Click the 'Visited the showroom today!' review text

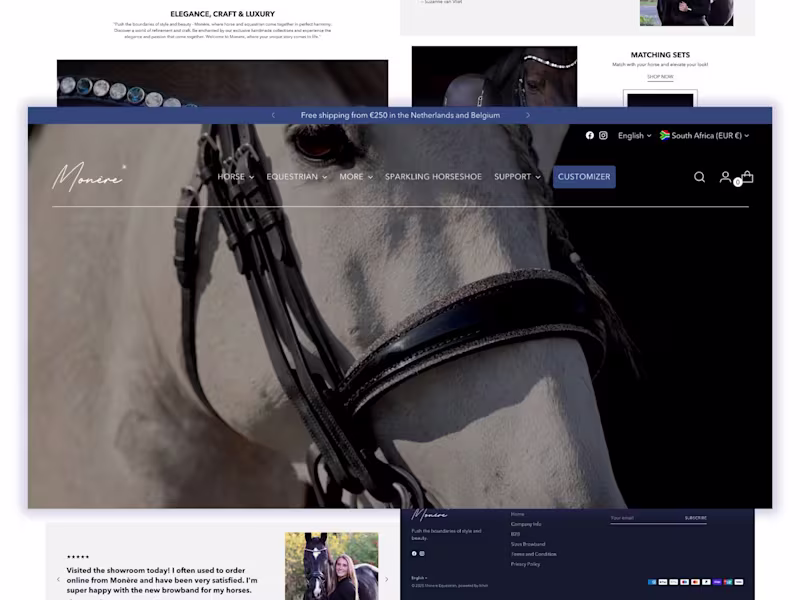tap(162, 580)
